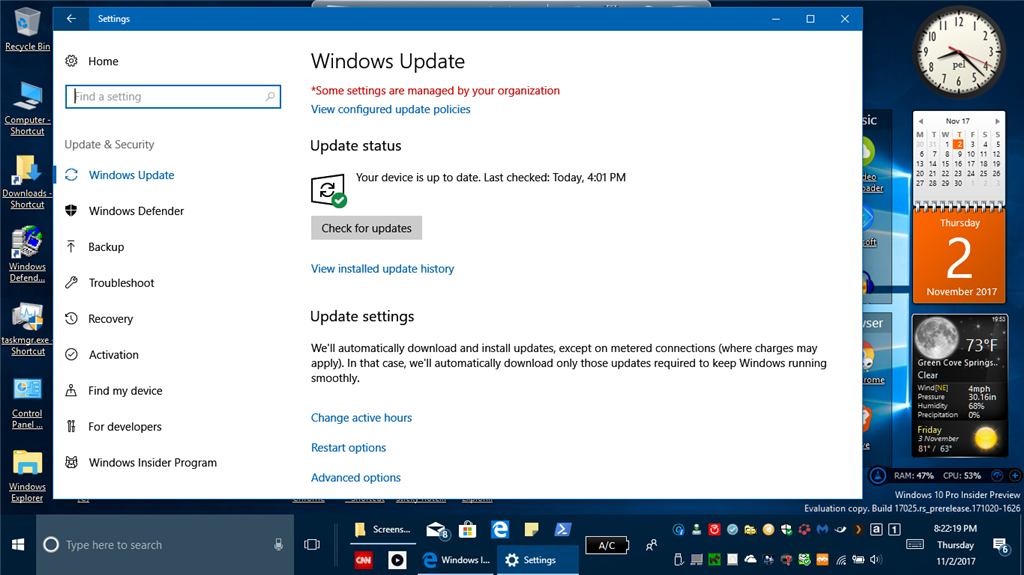The image size is (1024, 575).
Task: Click the taskbar search box
Action: pyautogui.click(x=165, y=545)
